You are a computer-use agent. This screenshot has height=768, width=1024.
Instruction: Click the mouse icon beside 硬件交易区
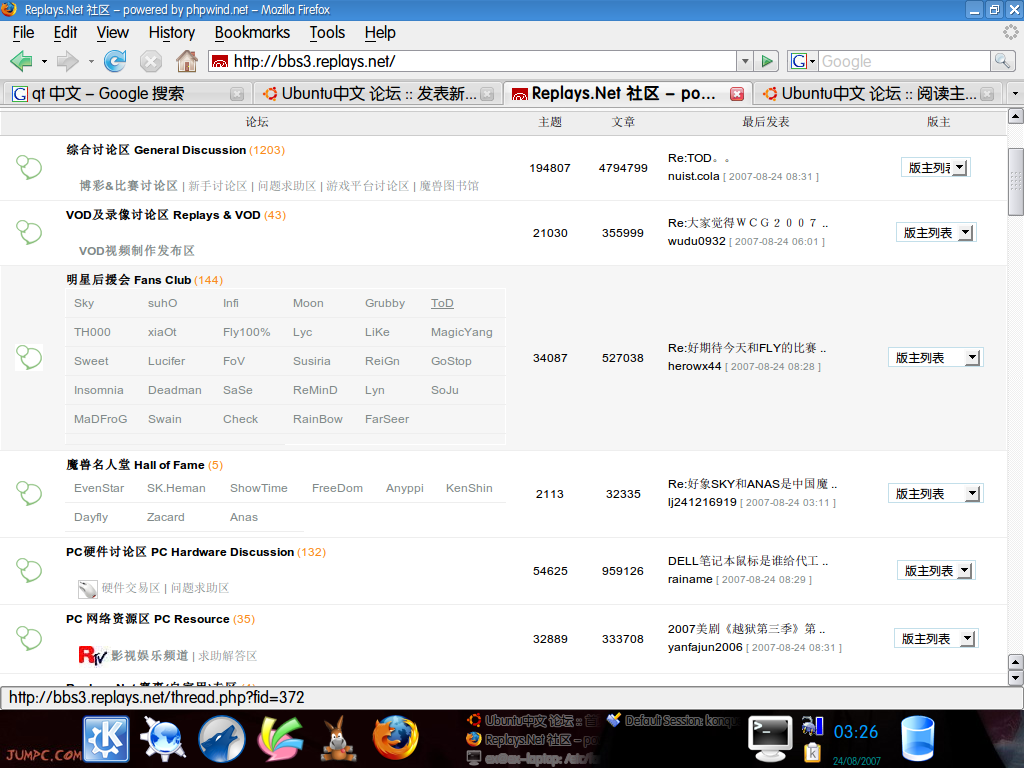coord(88,588)
